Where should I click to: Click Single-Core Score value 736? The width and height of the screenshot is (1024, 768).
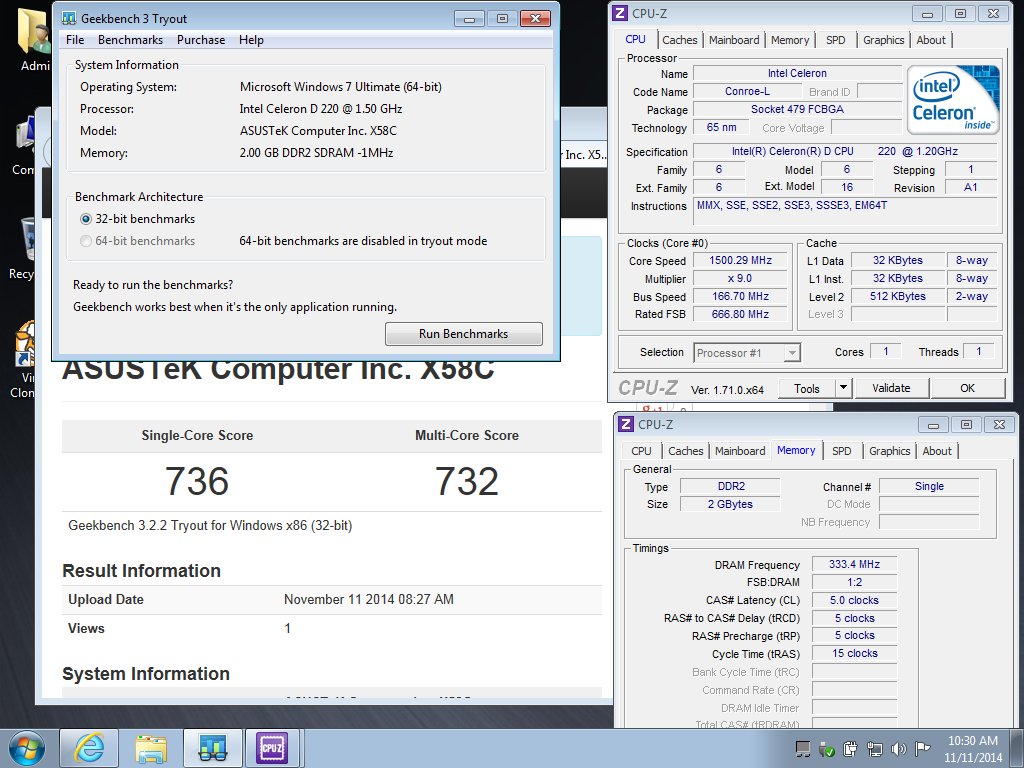[x=197, y=481]
